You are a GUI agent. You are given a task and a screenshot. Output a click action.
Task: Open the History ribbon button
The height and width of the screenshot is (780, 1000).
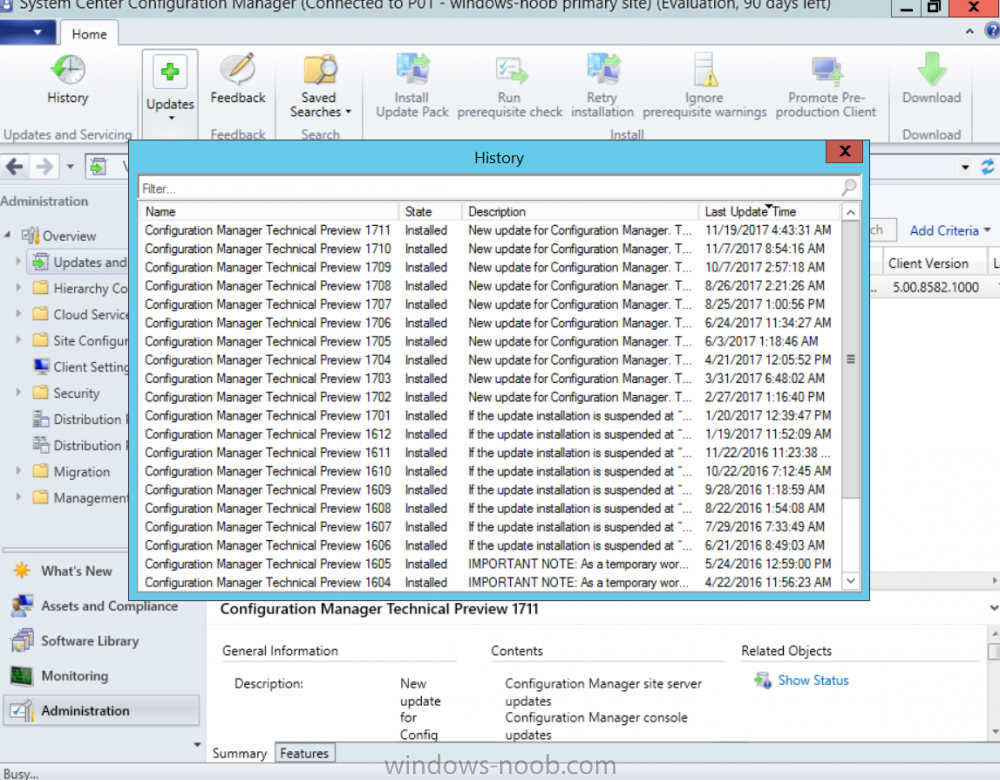(x=68, y=80)
